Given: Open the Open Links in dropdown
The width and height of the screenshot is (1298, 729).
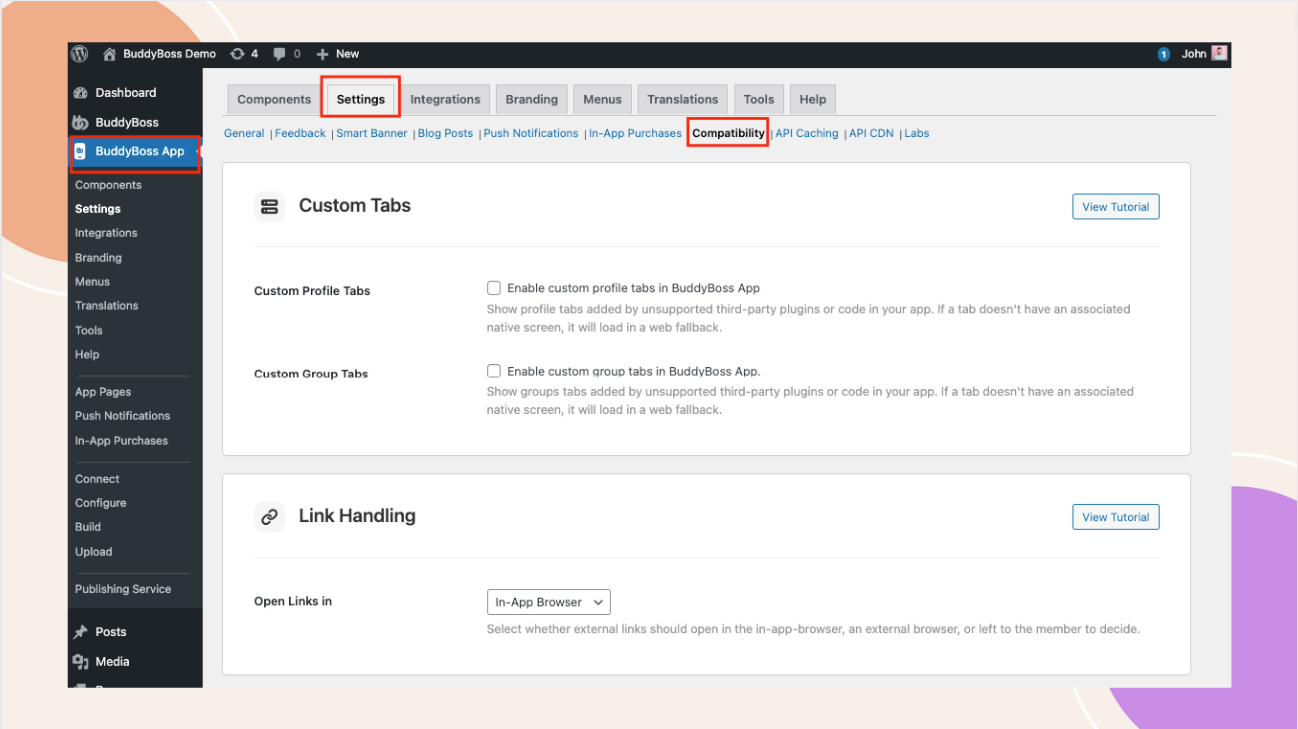Looking at the screenshot, I should click(548, 602).
